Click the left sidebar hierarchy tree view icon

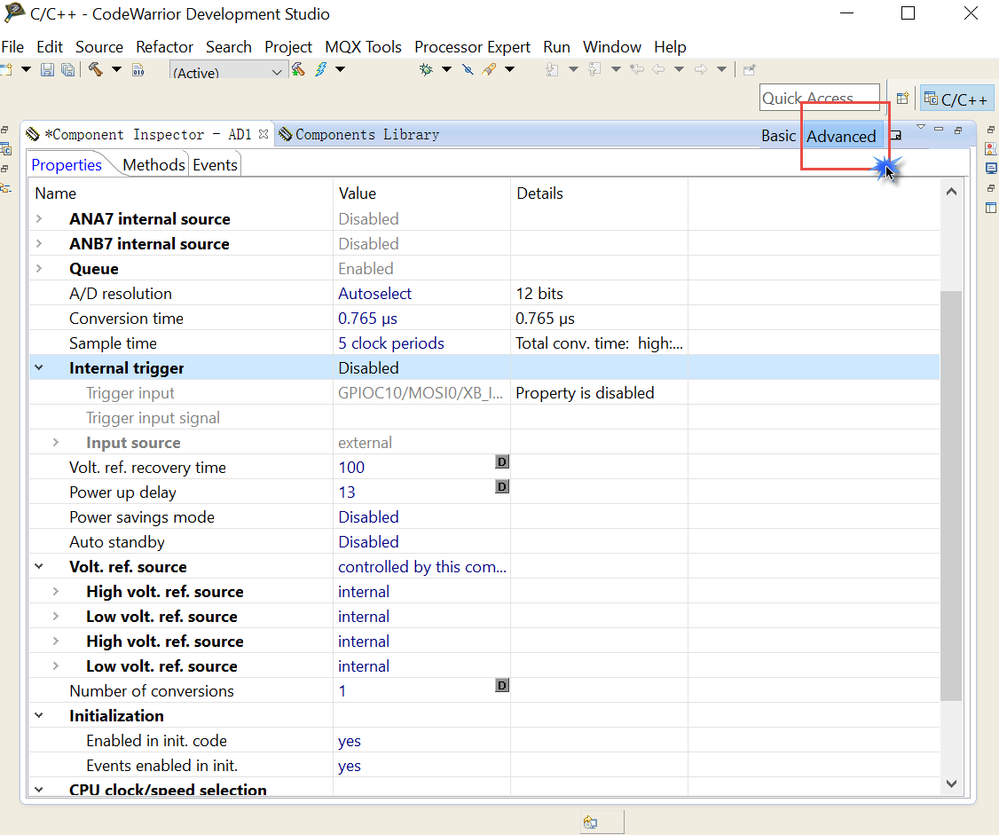click(x=6, y=188)
